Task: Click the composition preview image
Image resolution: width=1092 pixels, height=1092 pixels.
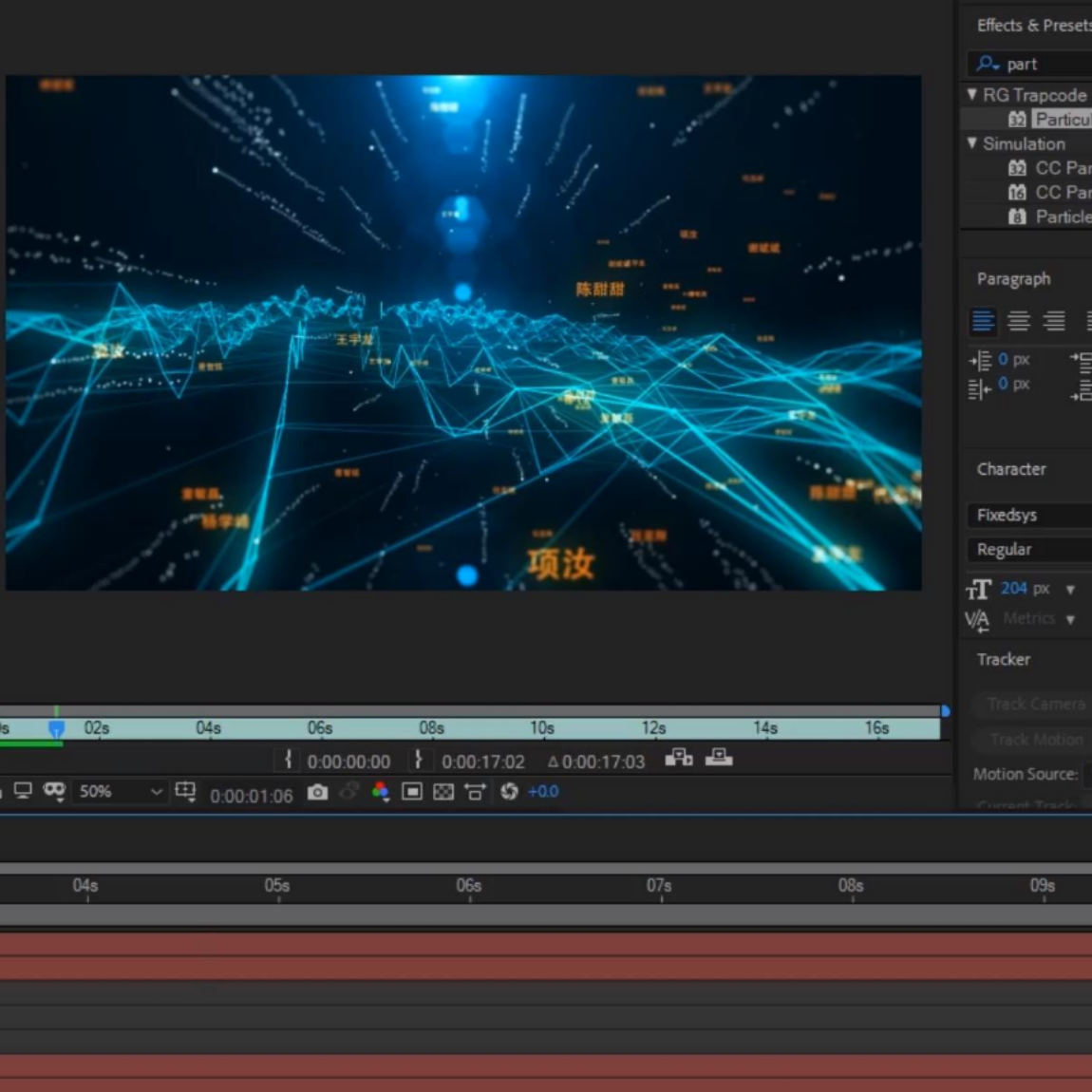Action: tap(463, 333)
